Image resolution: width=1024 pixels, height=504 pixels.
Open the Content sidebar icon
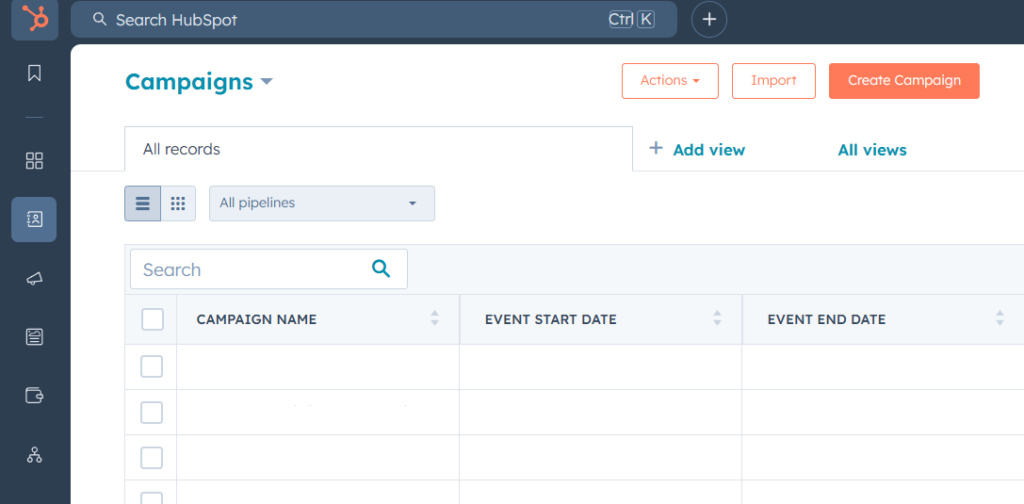pyautogui.click(x=34, y=337)
